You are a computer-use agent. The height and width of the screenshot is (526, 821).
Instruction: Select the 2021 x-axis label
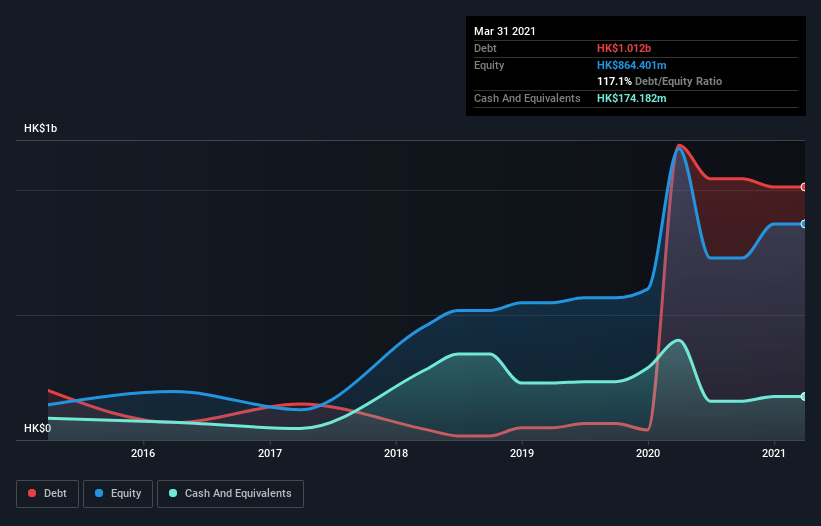[x=774, y=453]
